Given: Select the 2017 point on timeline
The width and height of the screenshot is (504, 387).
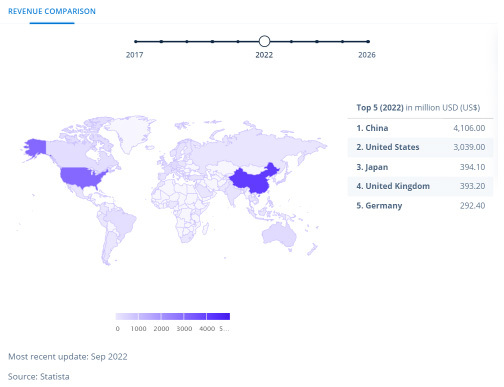Looking at the screenshot, I should [136, 42].
